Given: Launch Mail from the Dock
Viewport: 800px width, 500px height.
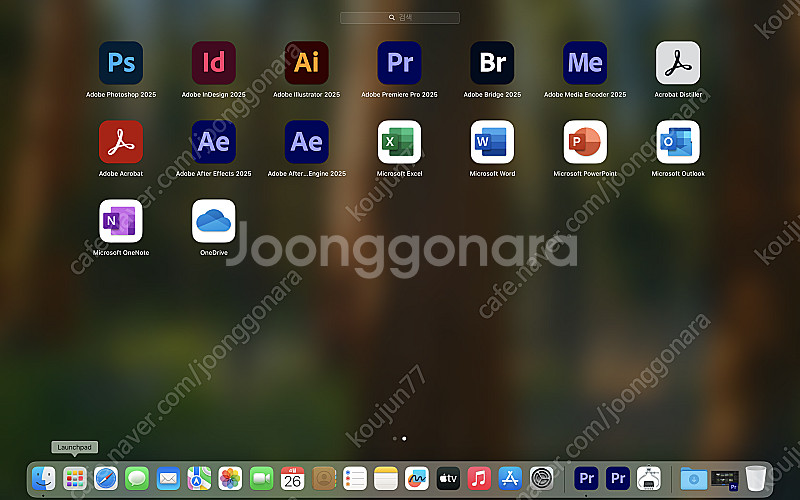Looking at the screenshot, I should 168,479.
